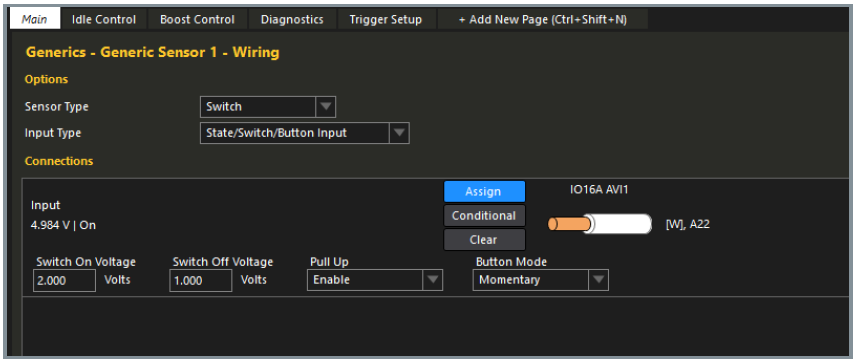Click the Conditional button

tap(484, 216)
